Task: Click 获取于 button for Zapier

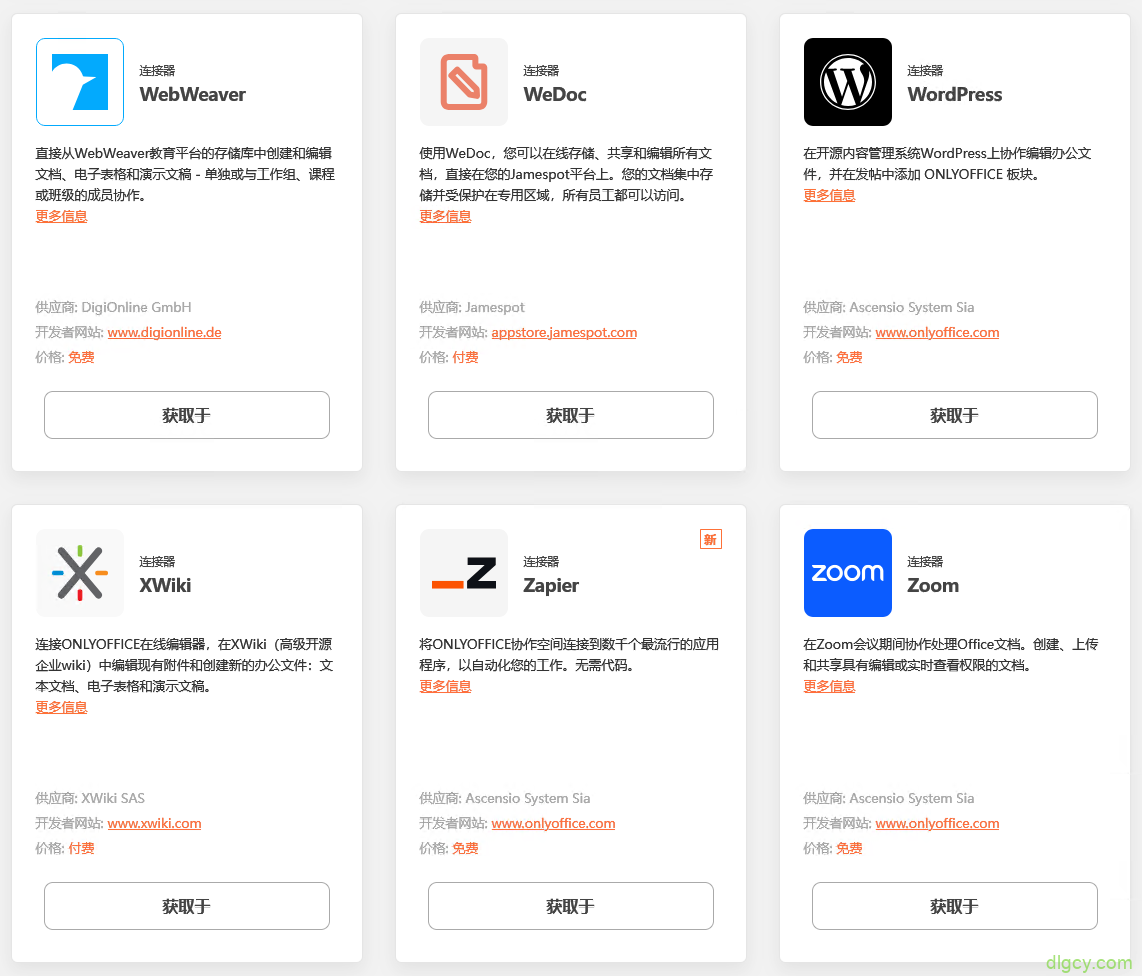Action: [x=570, y=906]
